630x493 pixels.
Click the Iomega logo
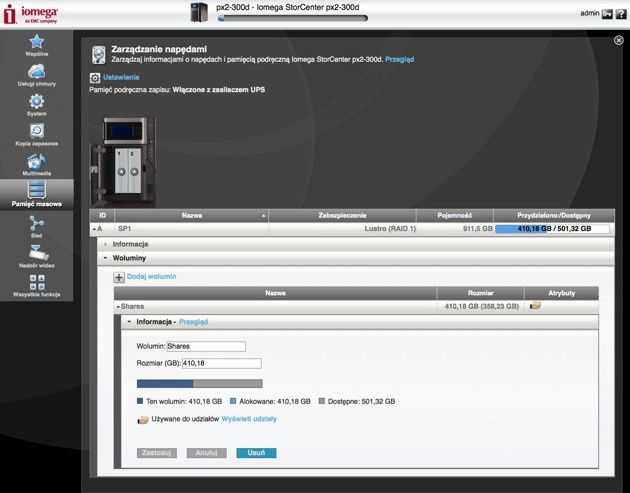point(30,14)
